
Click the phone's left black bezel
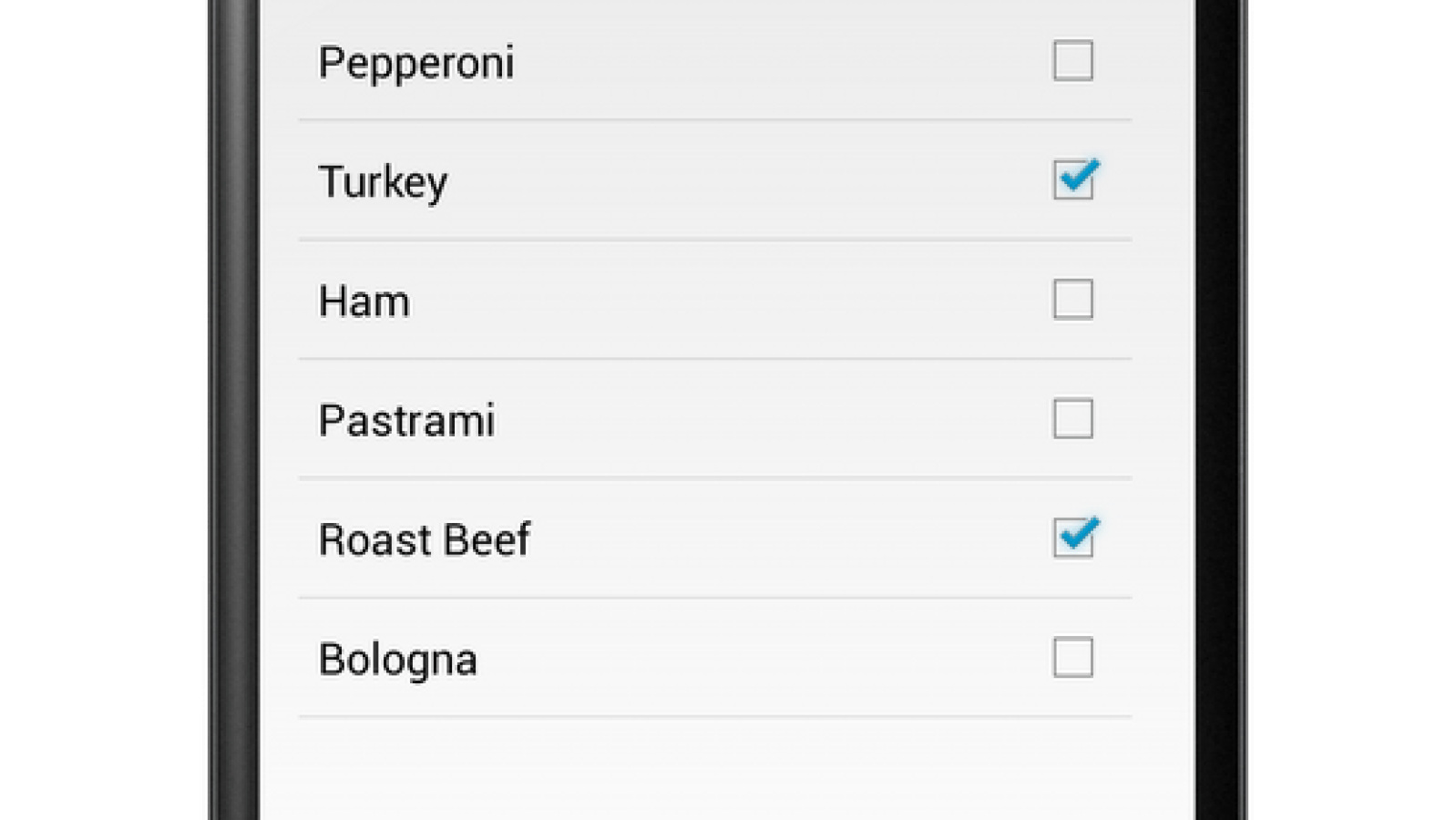[x=231, y=410]
